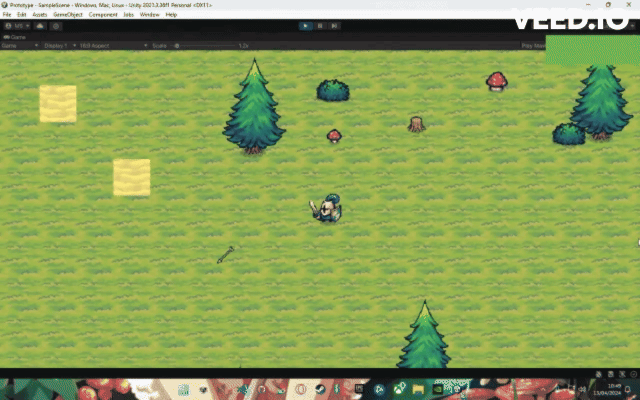Open the Display 1 dropdown
The image size is (640, 400).
tap(60, 46)
